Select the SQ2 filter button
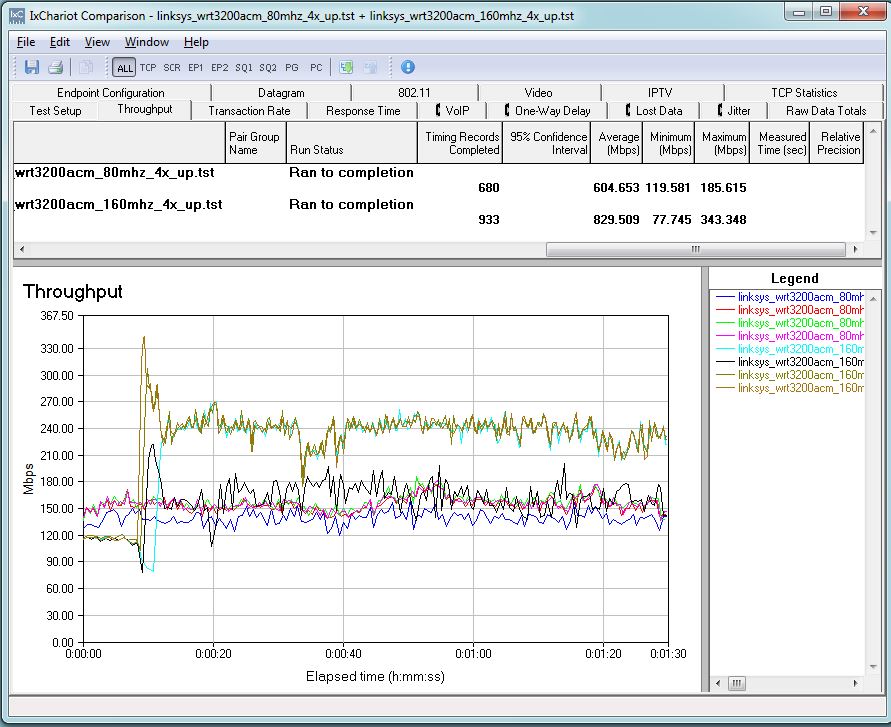The width and height of the screenshot is (891, 727). click(x=268, y=68)
